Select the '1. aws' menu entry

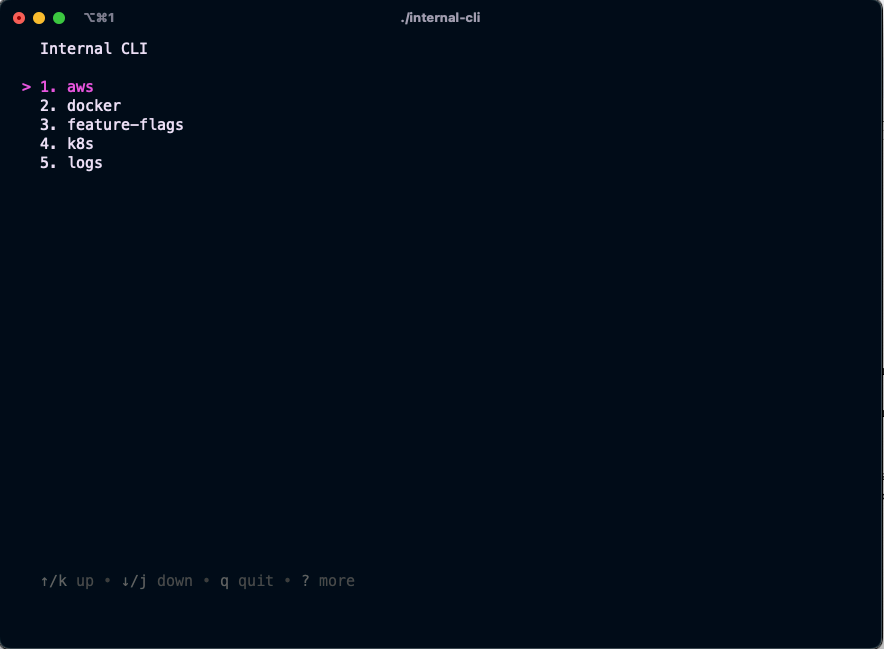[67, 87]
